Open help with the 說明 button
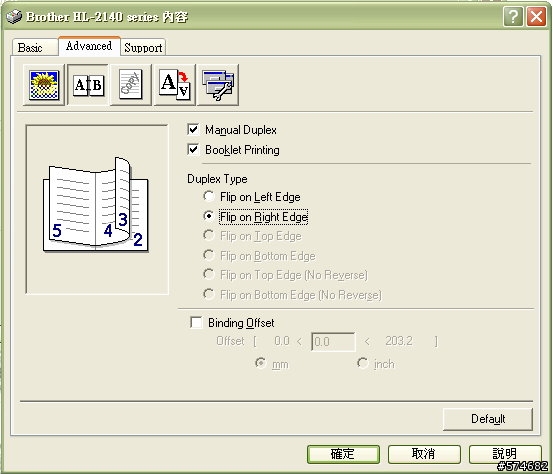Screen dimensions: 553x474 click(505, 454)
